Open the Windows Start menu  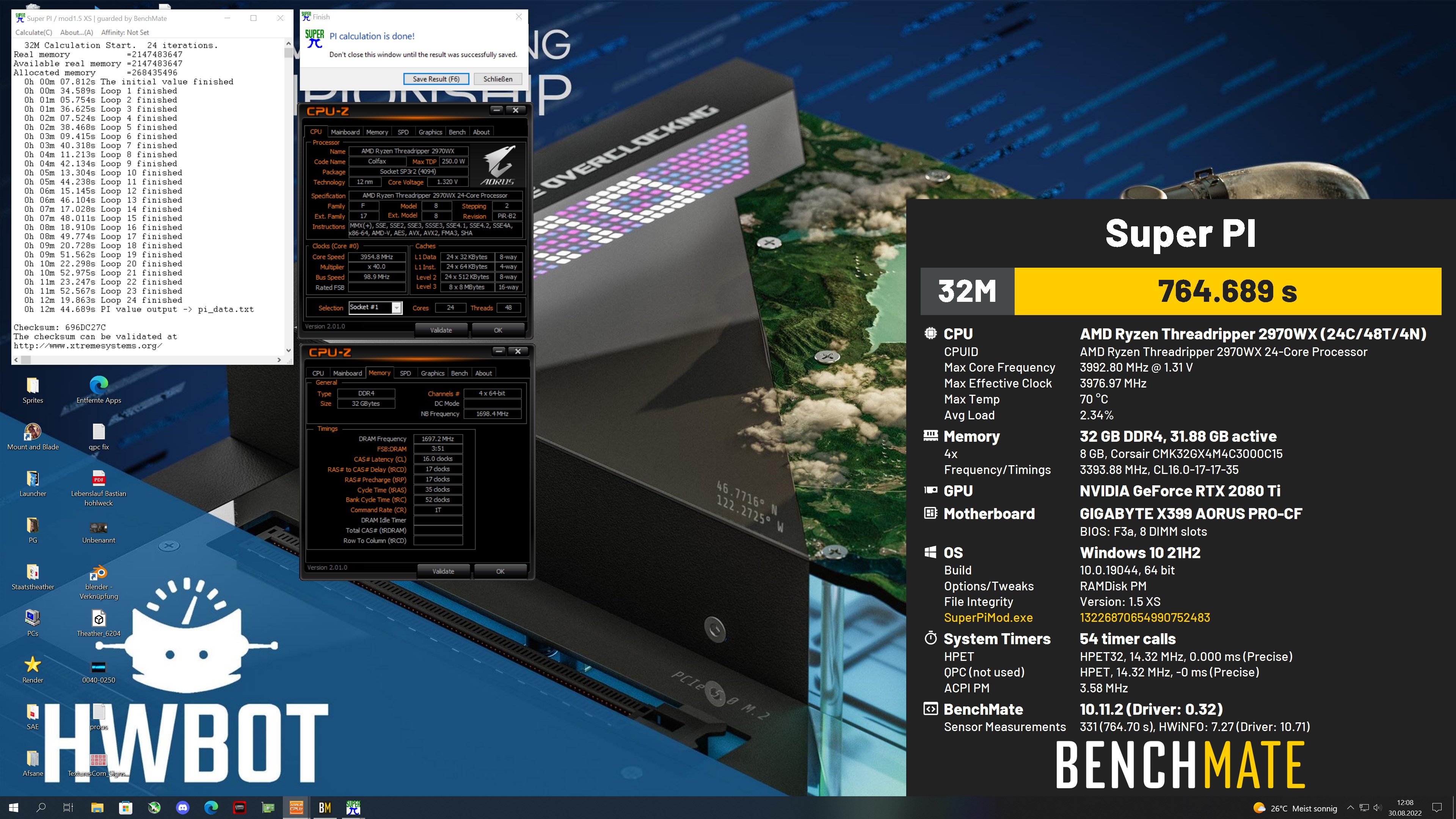click(x=14, y=808)
